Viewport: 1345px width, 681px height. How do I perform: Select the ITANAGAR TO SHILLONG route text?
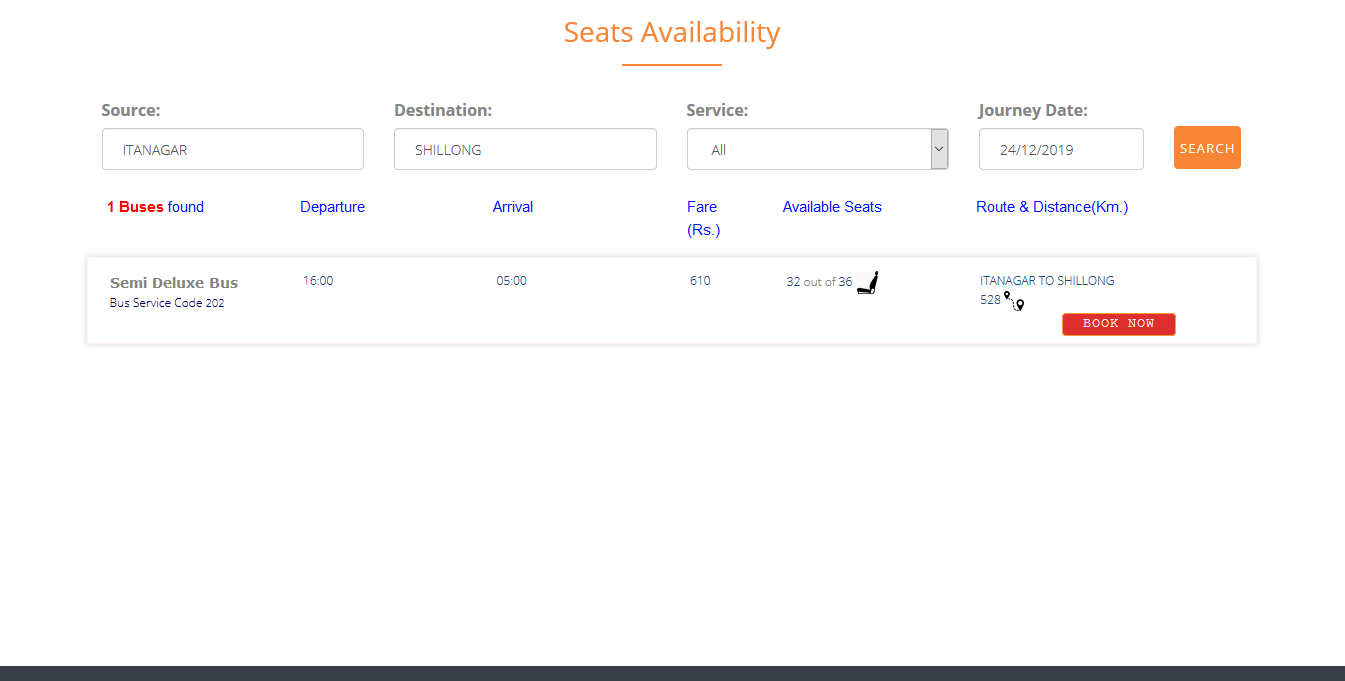pyautogui.click(x=1047, y=281)
